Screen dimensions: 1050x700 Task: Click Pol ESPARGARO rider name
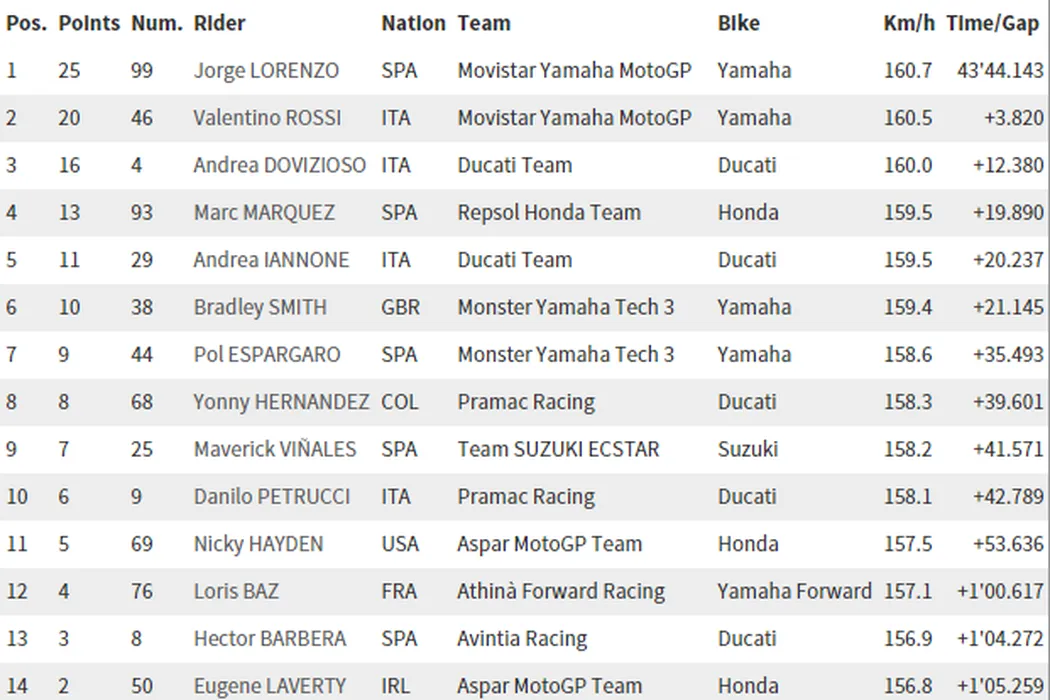[x=267, y=355]
